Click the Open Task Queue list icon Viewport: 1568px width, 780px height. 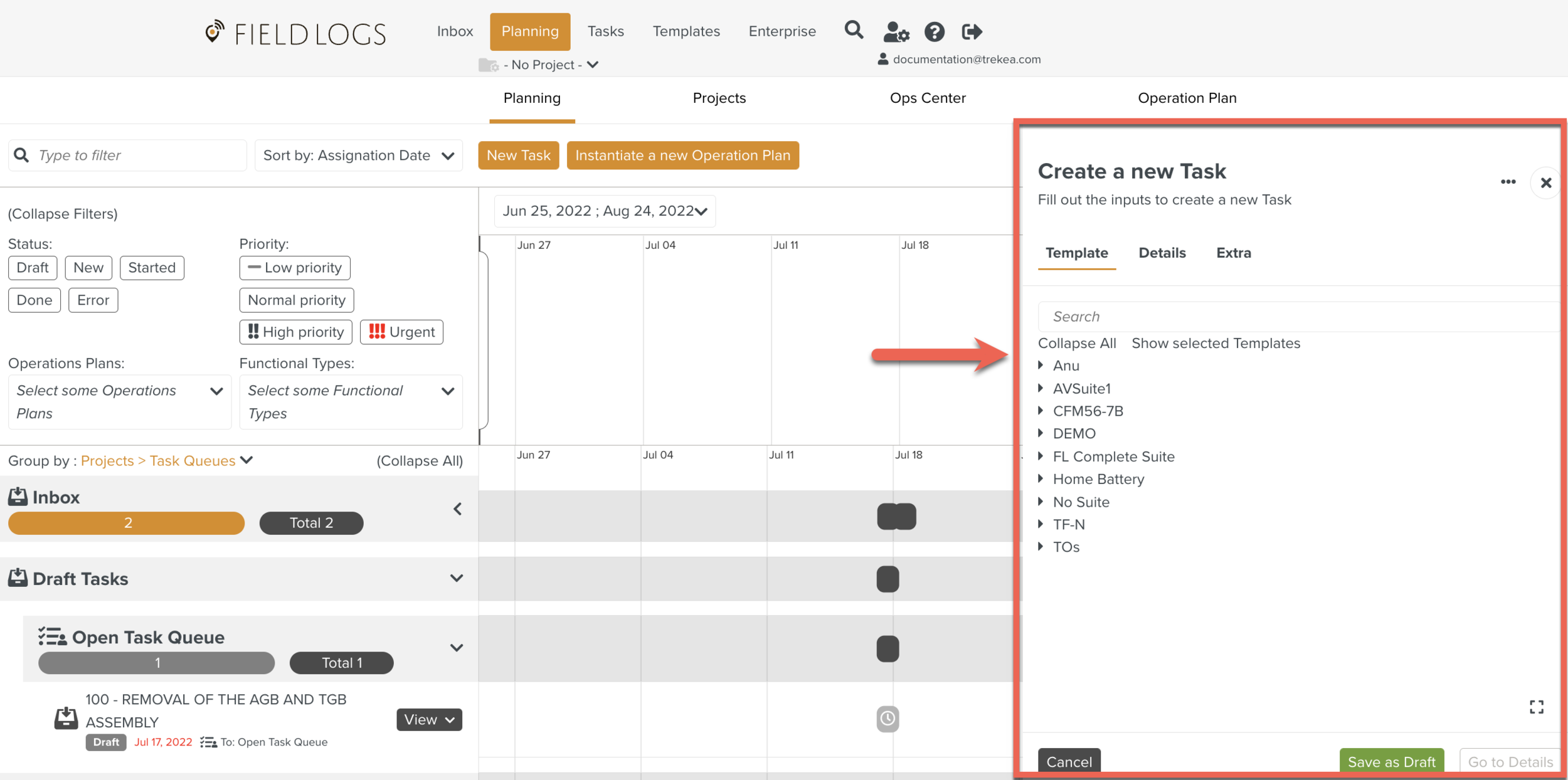[52, 636]
